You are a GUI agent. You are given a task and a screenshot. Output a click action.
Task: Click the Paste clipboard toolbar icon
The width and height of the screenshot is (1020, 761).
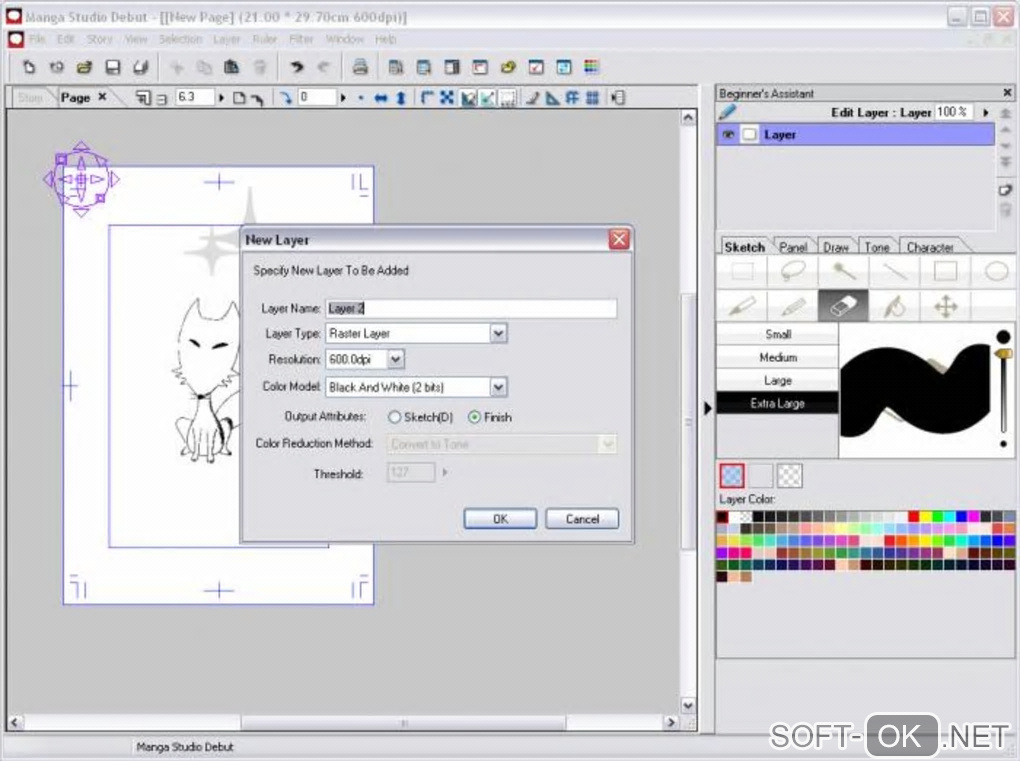231,66
